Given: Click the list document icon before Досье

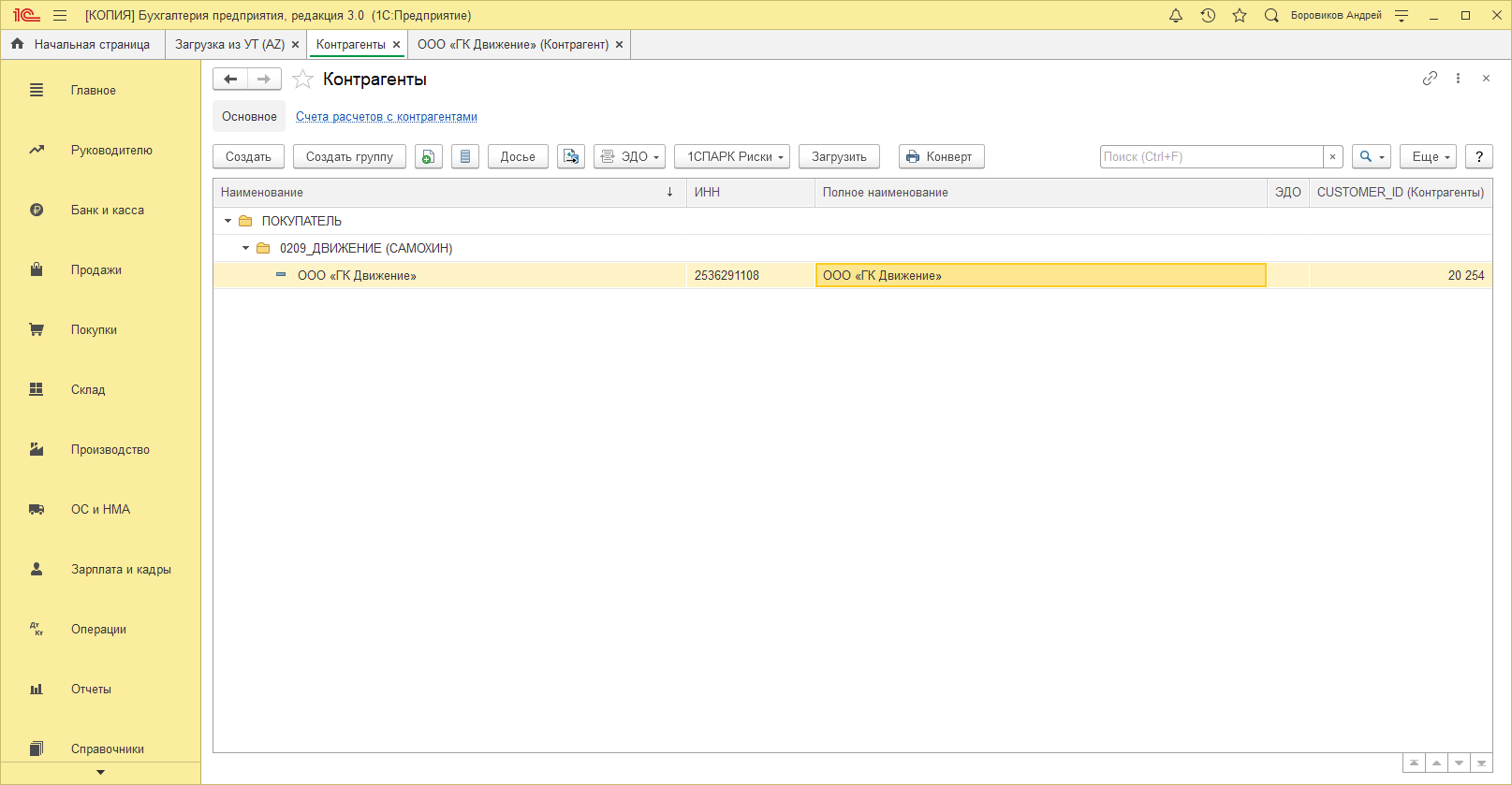Looking at the screenshot, I should [x=465, y=157].
